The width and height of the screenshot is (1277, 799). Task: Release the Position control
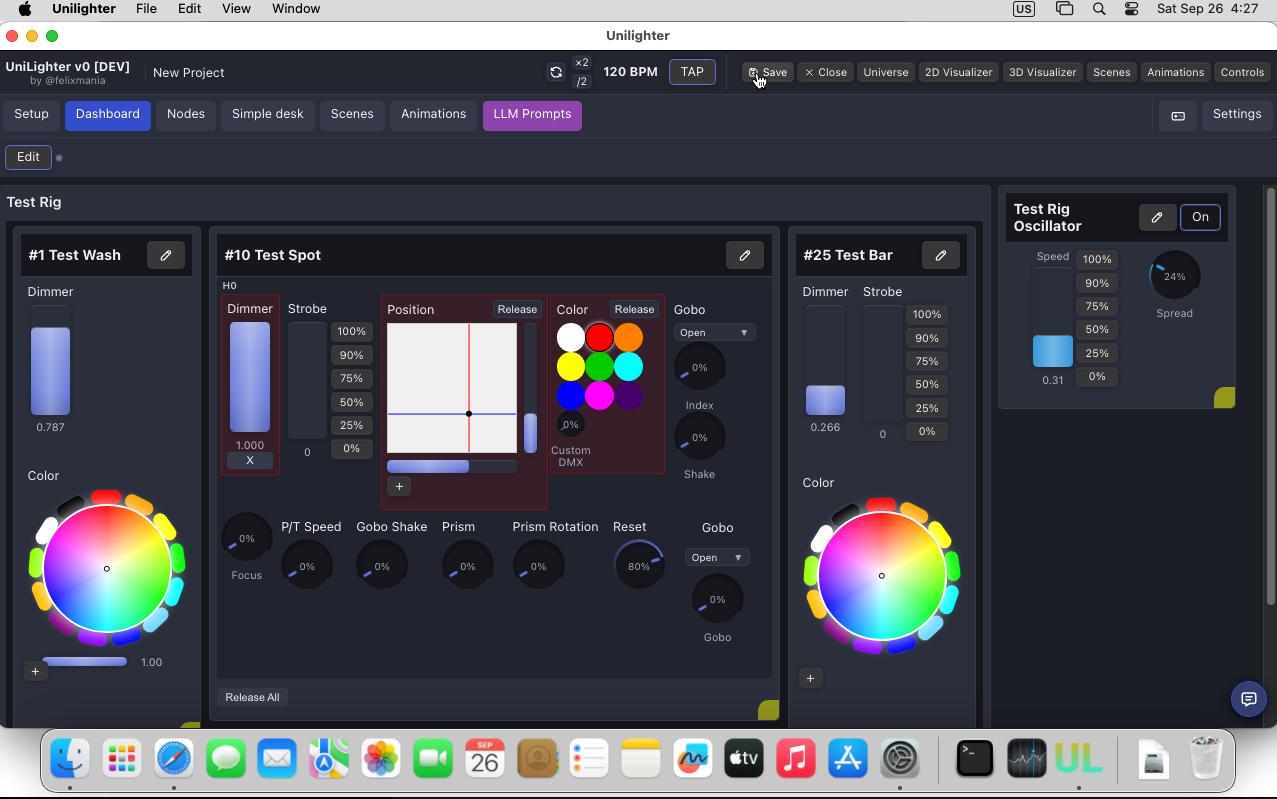517,310
